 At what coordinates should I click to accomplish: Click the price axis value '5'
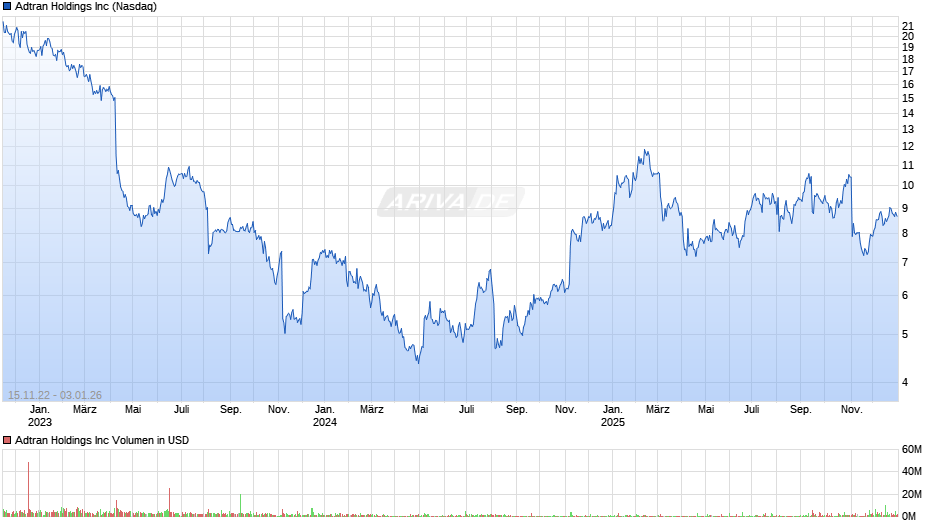[905, 334]
